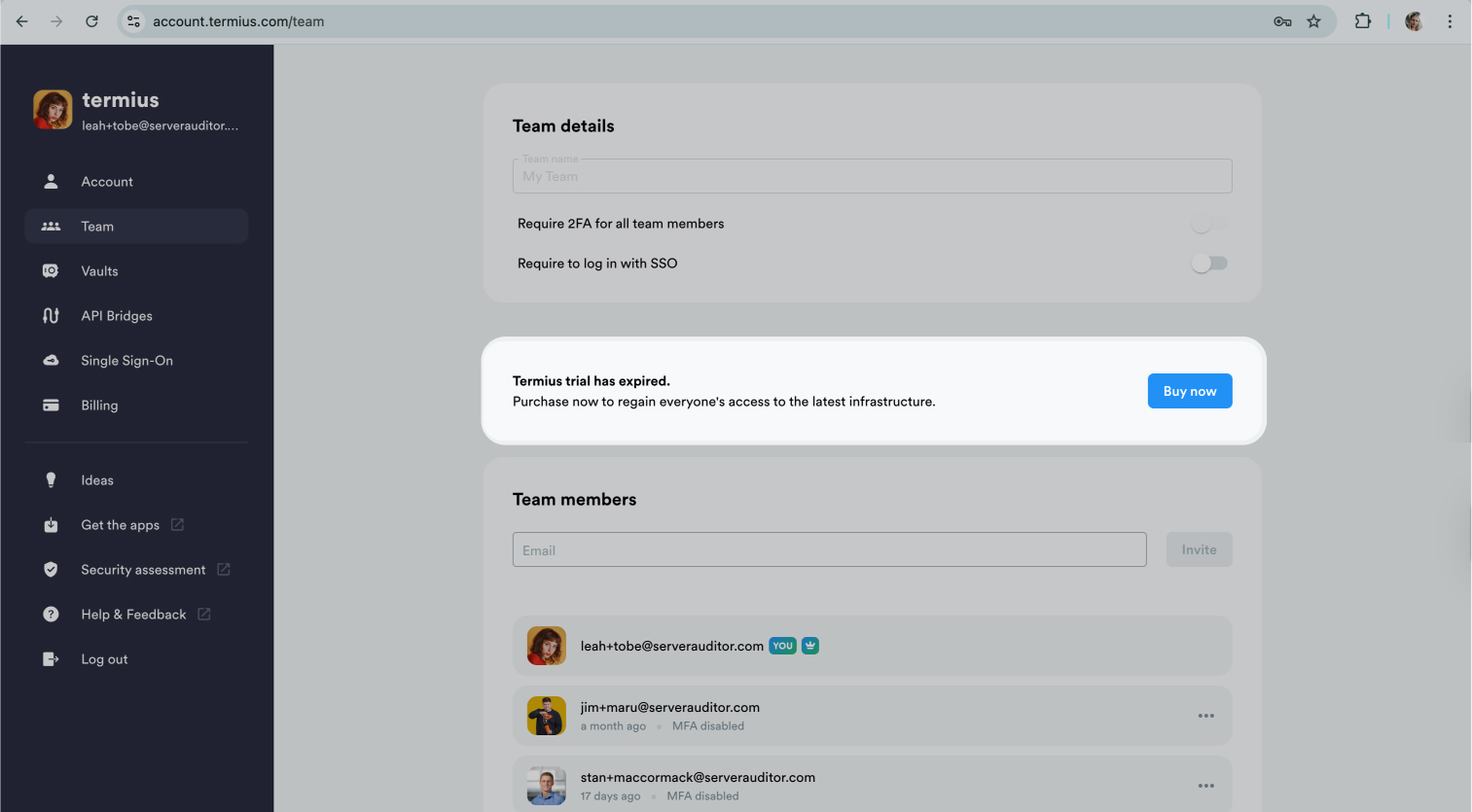
Task: Click 'MFA disabled' under stan+maccormack
Action: 702,796
